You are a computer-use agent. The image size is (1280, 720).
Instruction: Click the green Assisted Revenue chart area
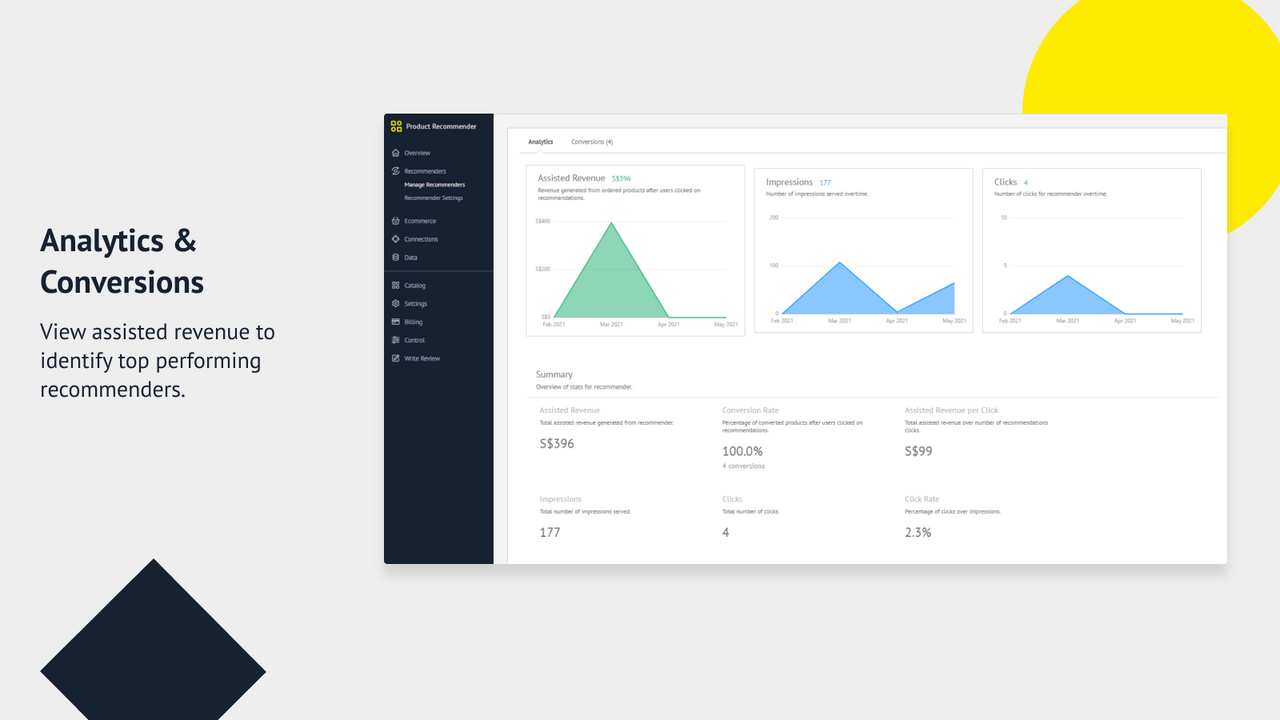(x=611, y=280)
